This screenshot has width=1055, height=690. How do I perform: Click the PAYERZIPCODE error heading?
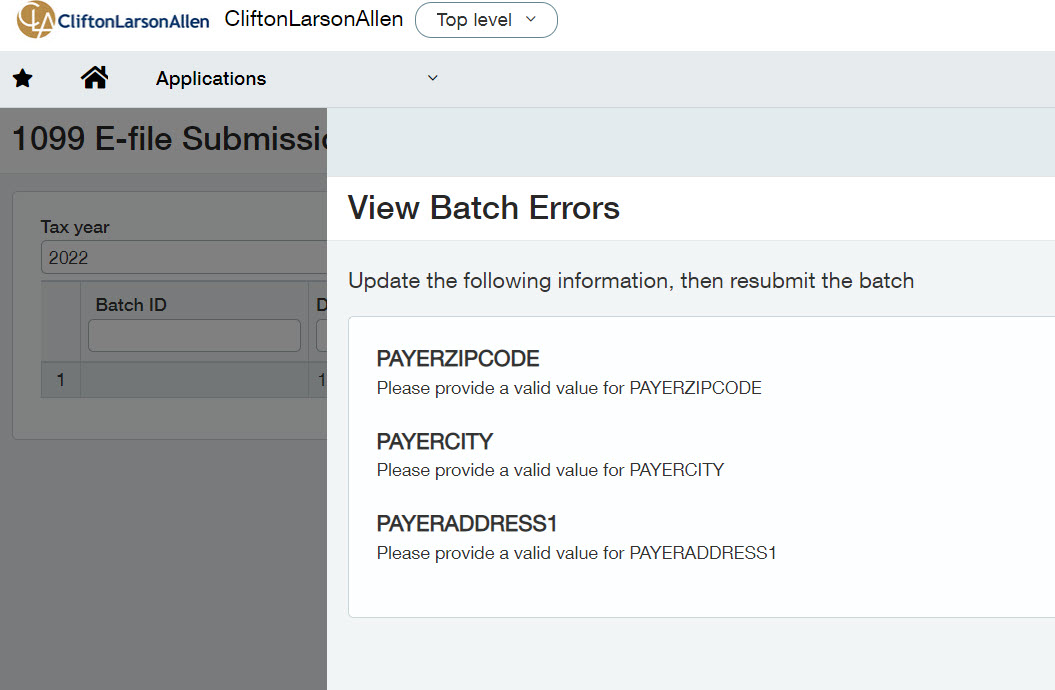458,359
